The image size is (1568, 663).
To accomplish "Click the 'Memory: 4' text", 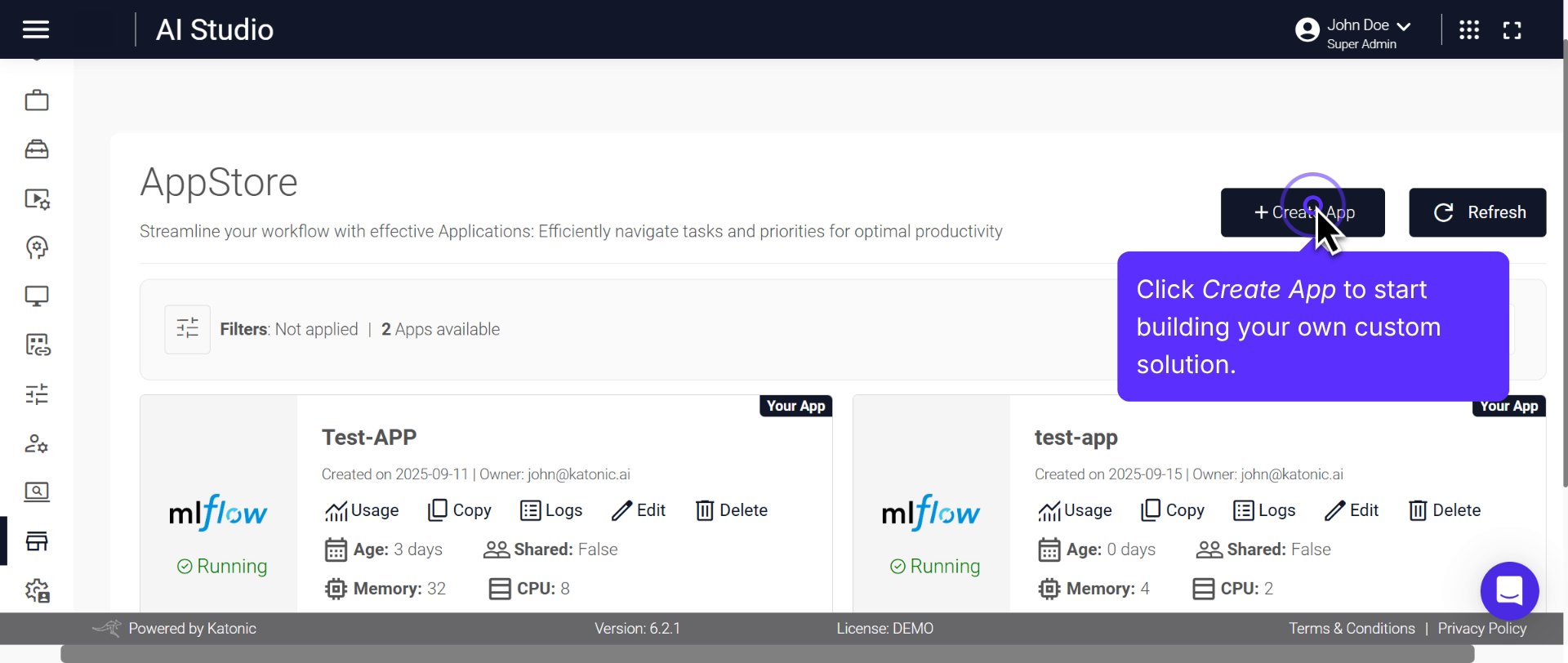I will point(1094,589).
